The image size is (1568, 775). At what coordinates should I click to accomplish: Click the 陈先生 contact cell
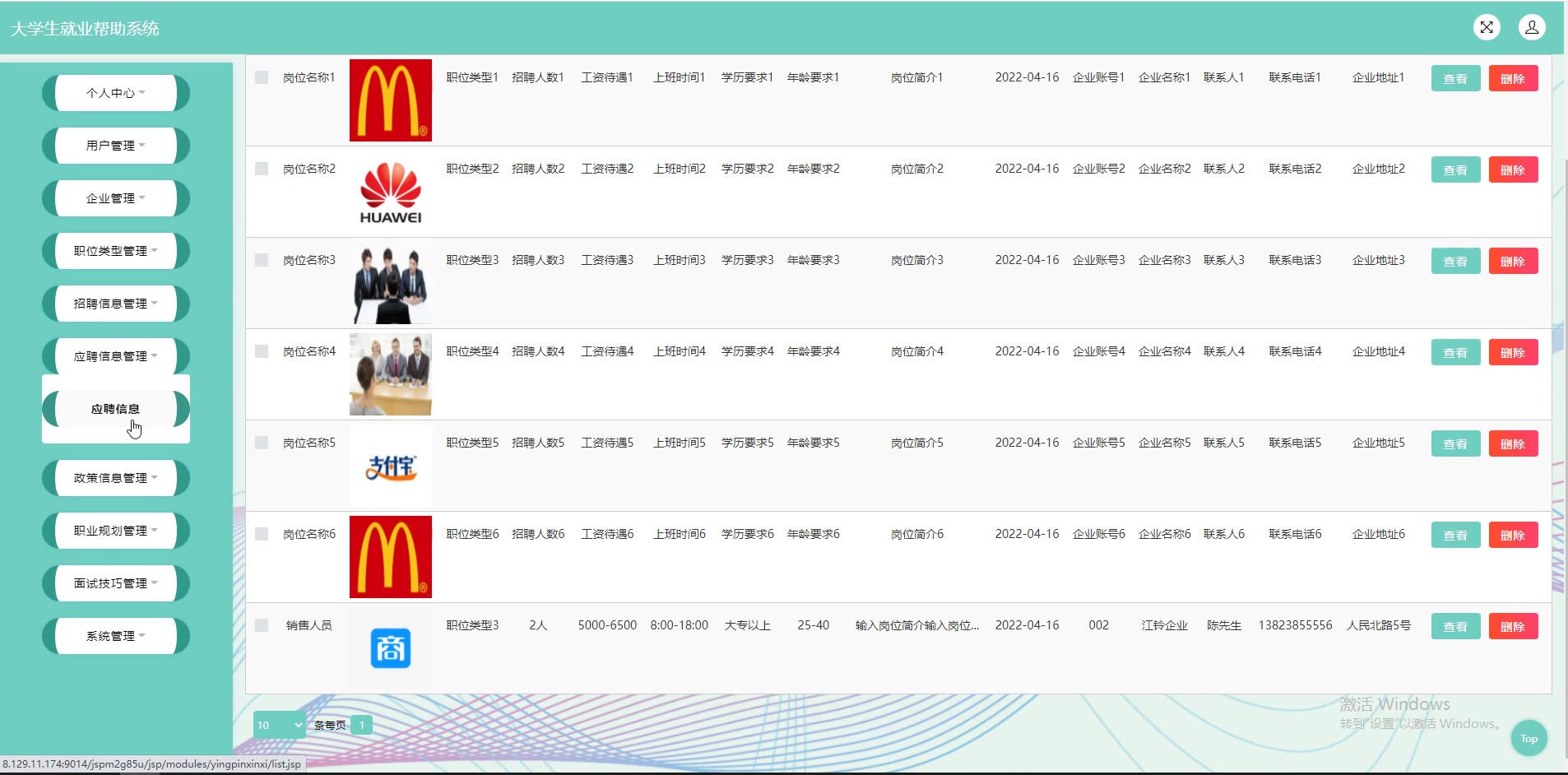tap(1224, 625)
